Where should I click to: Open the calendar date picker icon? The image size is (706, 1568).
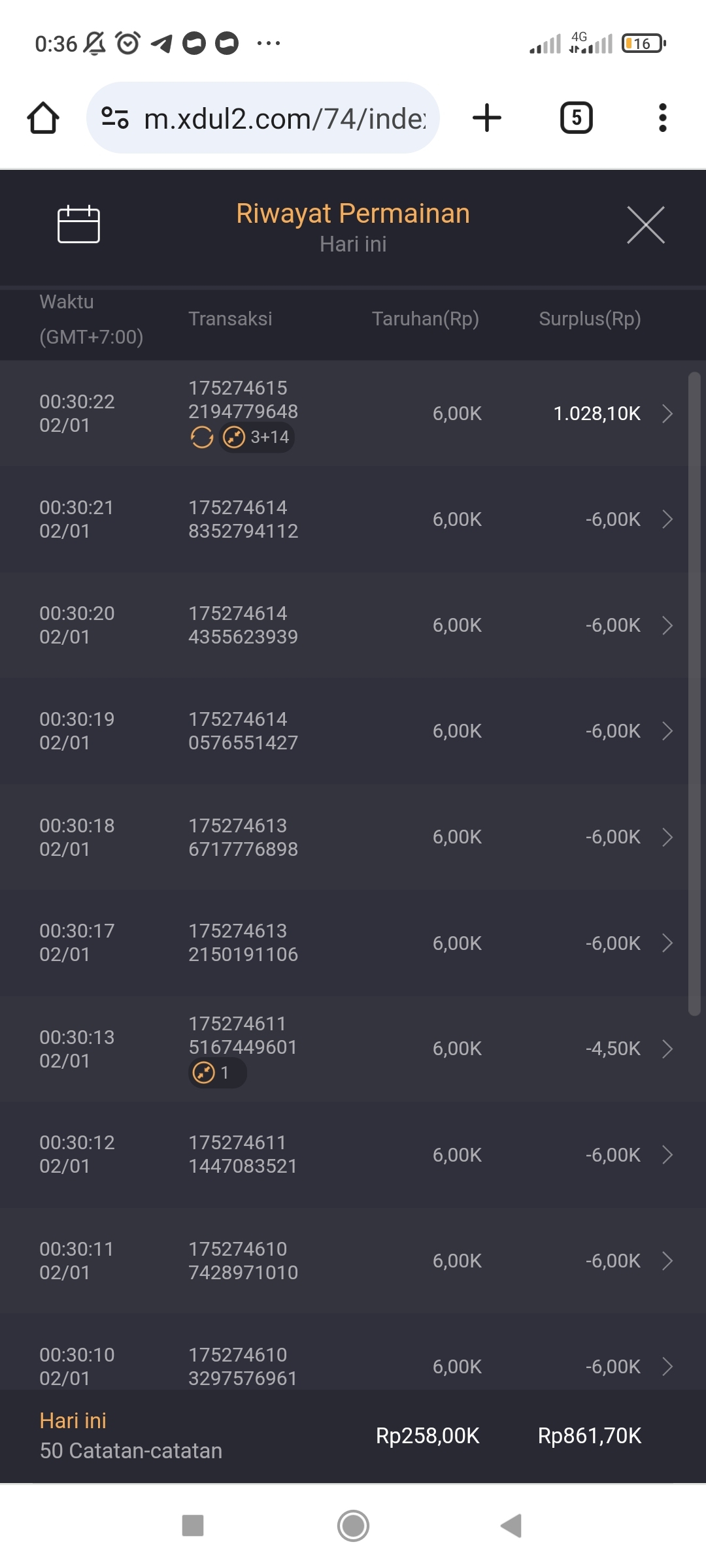(x=78, y=224)
